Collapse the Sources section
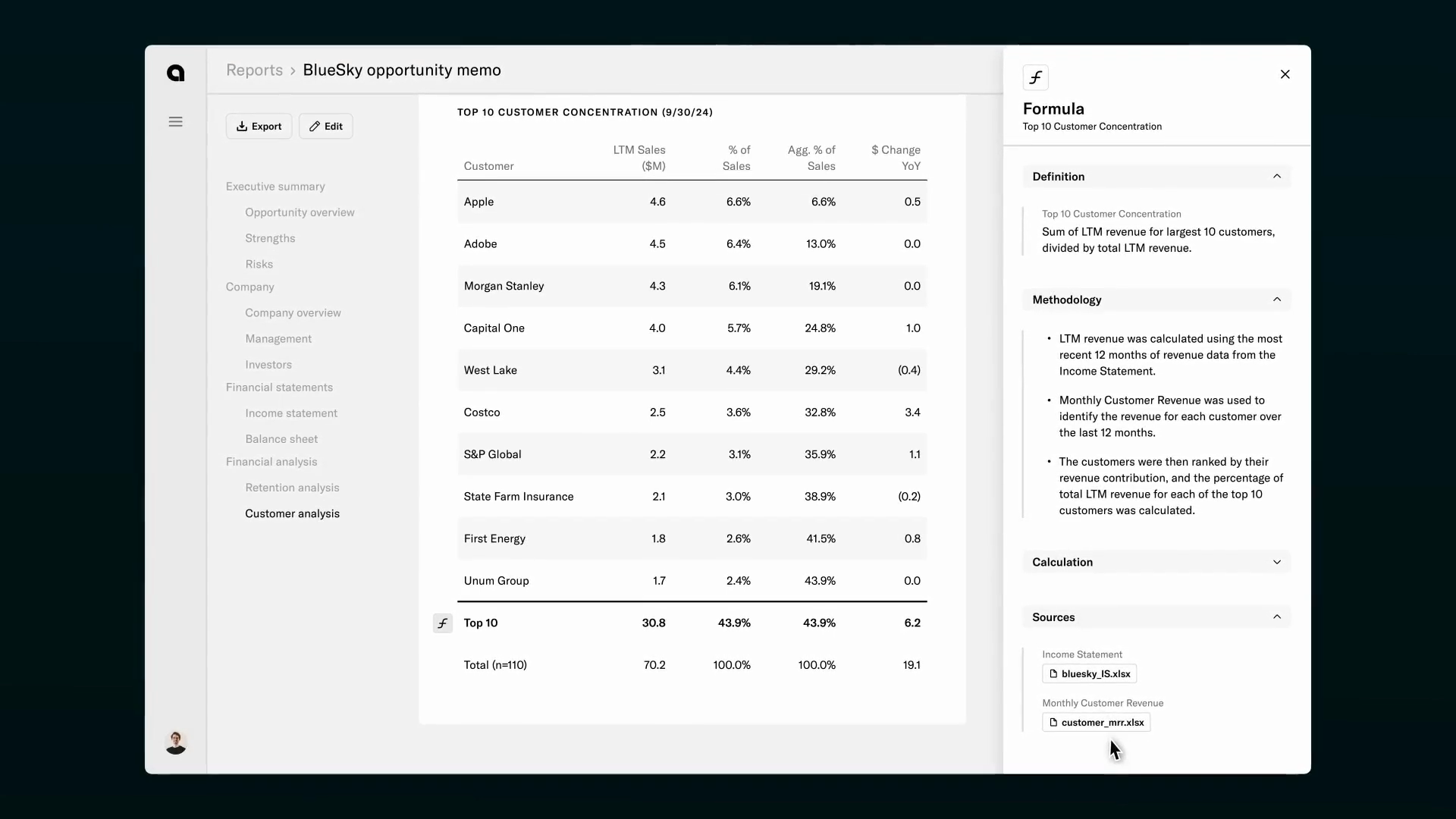 1276,617
